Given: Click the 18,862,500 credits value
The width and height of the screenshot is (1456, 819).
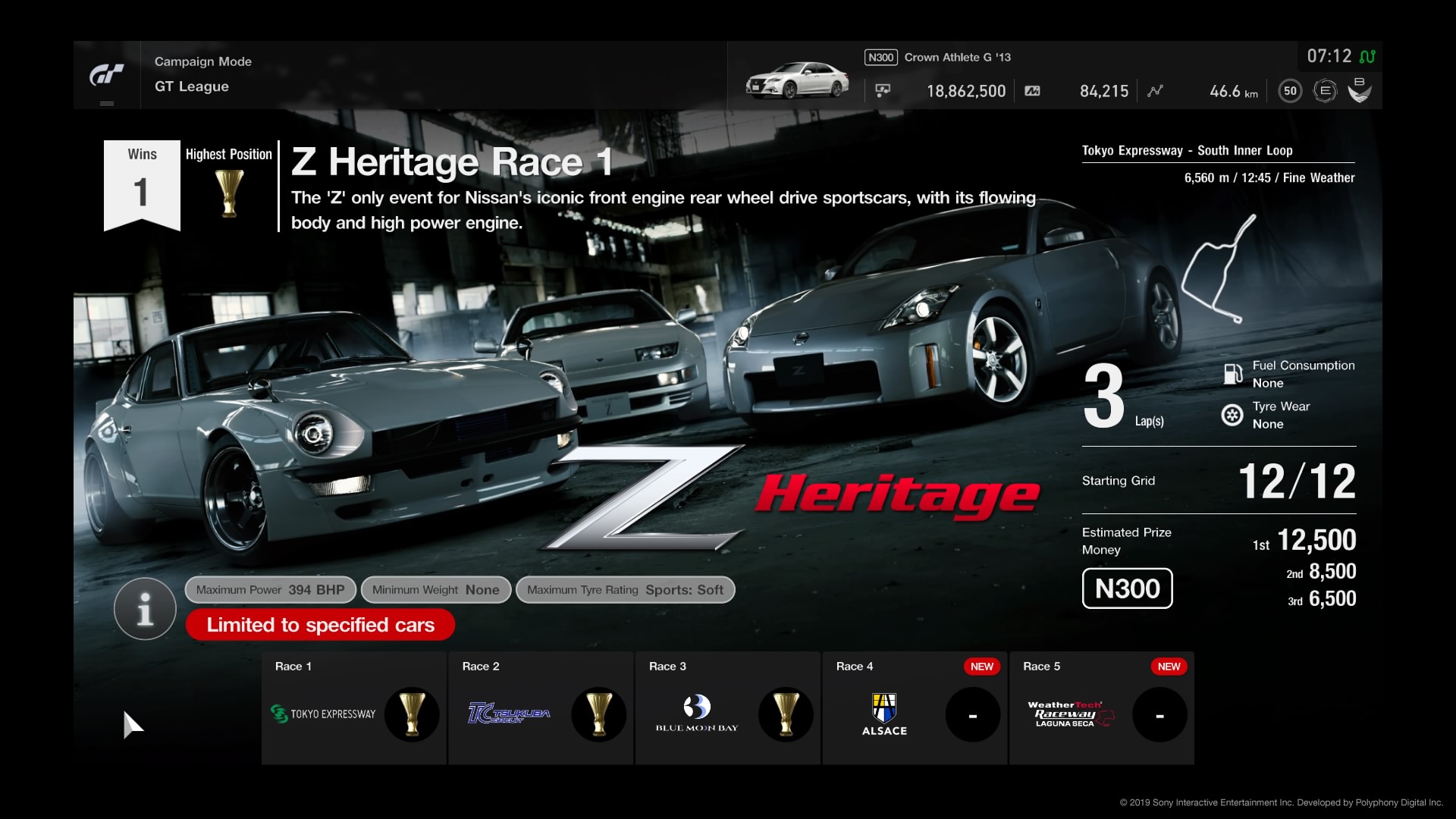Looking at the screenshot, I should pyautogui.click(x=966, y=92).
